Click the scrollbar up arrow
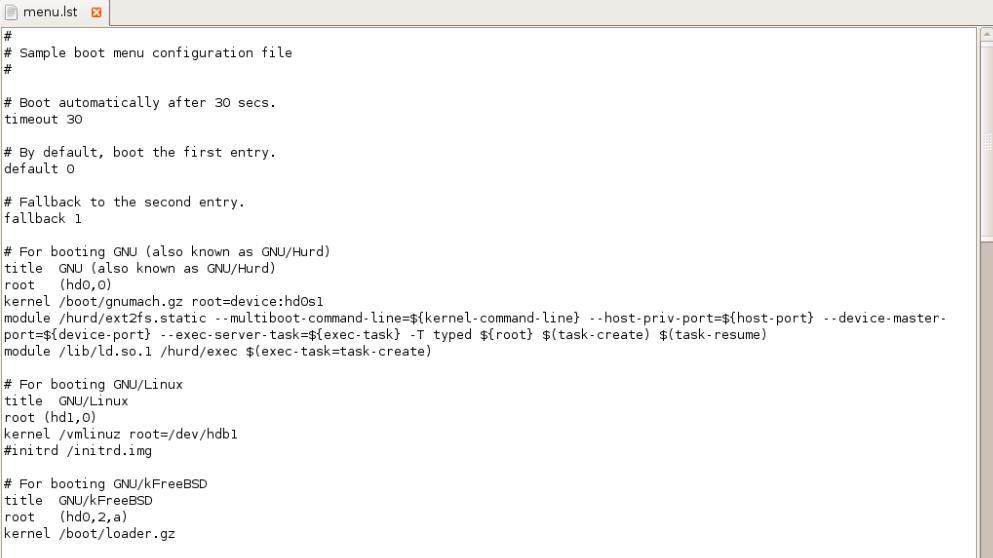Screen dimensions: 993x558 tap(987, 34)
